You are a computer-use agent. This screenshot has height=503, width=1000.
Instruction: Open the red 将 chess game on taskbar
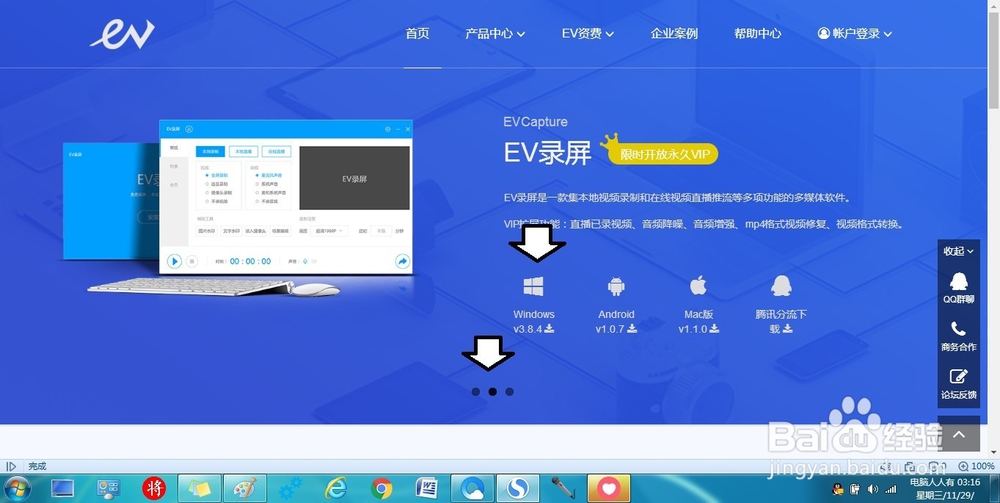pos(154,489)
